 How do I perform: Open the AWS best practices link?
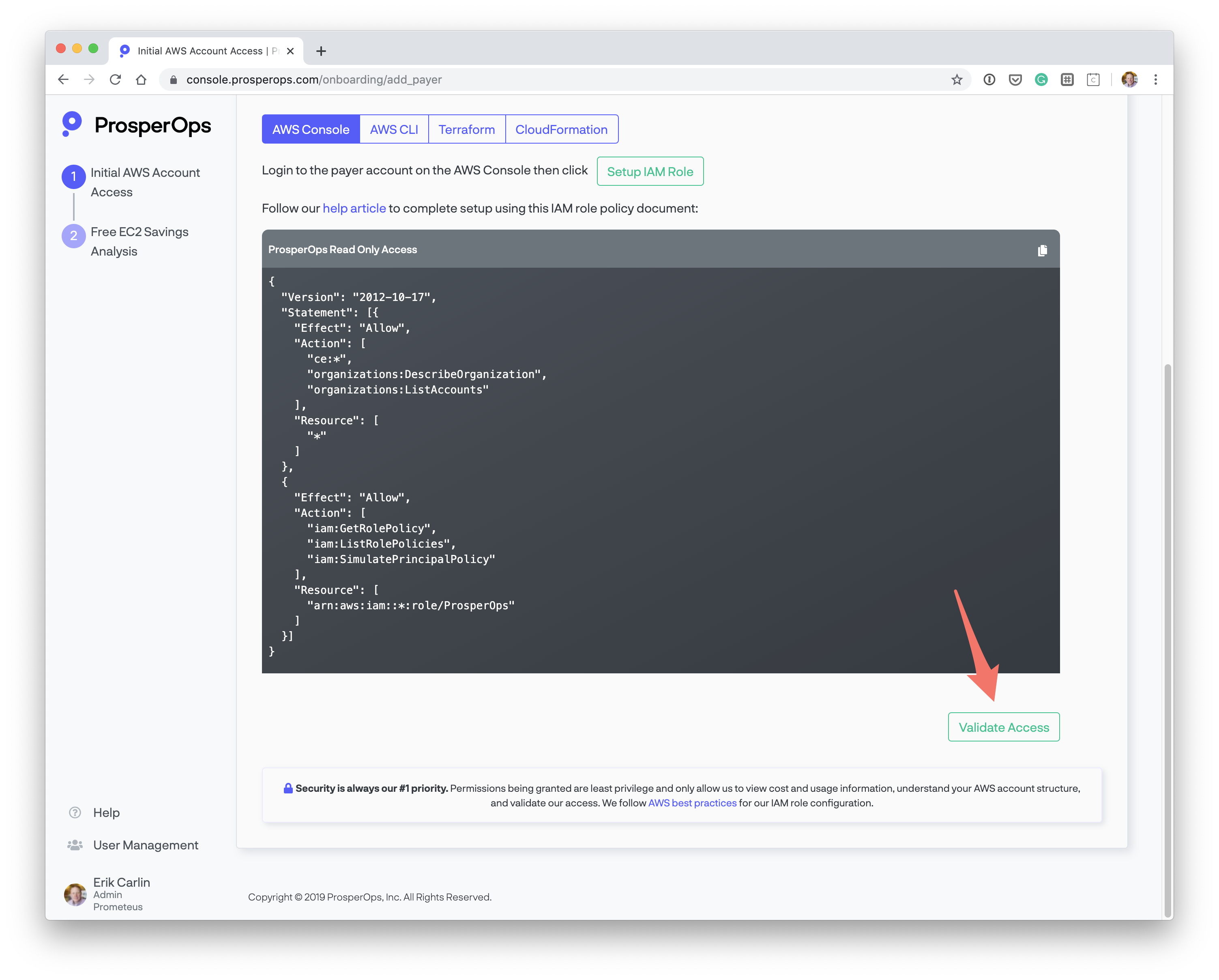pos(692,803)
